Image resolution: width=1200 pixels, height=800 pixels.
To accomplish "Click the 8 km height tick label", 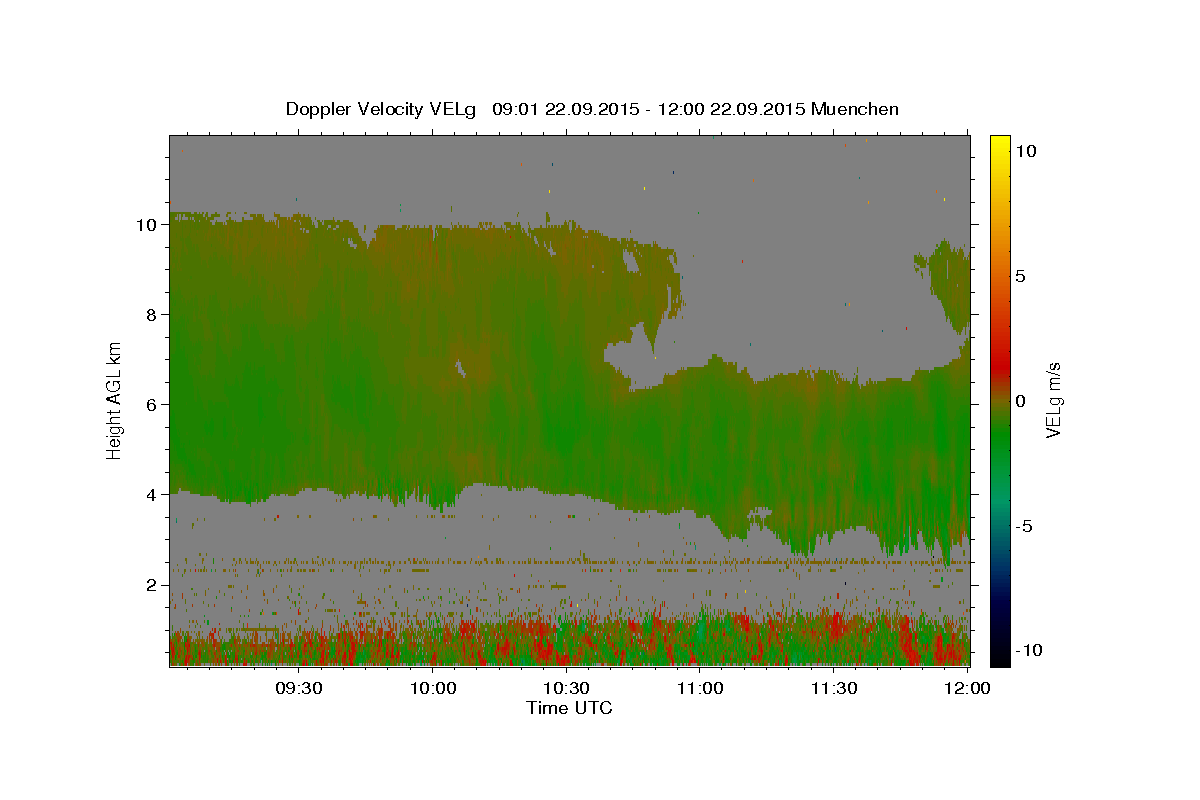I will pyautogui.click(x=150, y=314).
